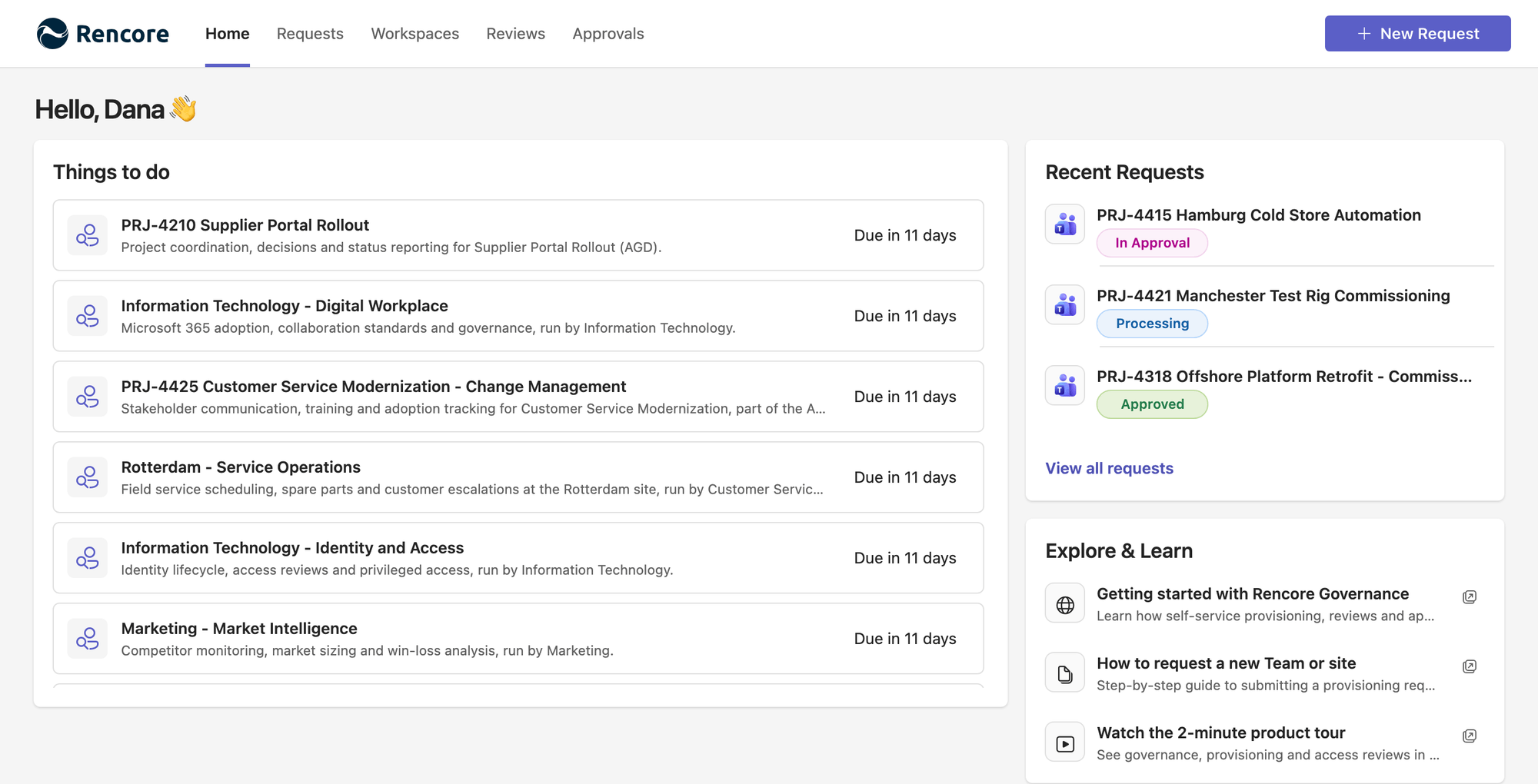Image resolution: width=1538 pixels, height=784 pixels.
Task: Click the Processing status badge
Action: [x=1152, y=324]
